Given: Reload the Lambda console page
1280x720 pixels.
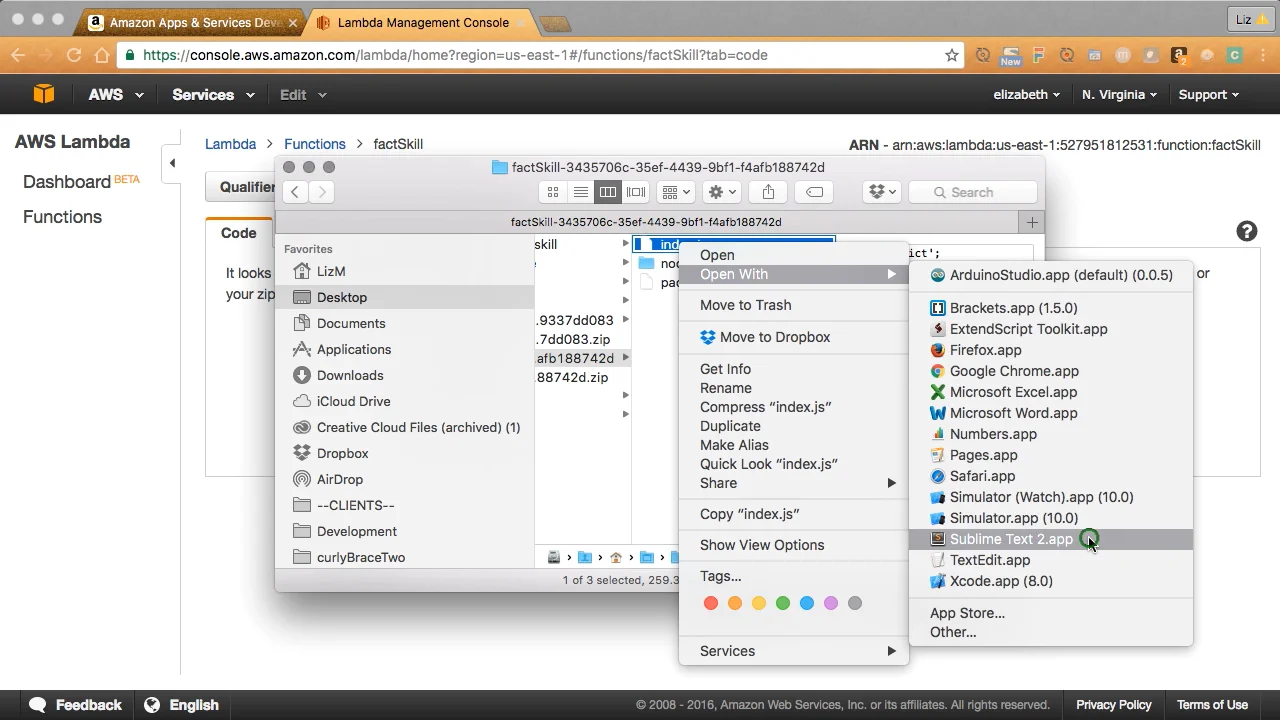Looking at the screenshot, I should pyautogui.click(x=74, y=55).
